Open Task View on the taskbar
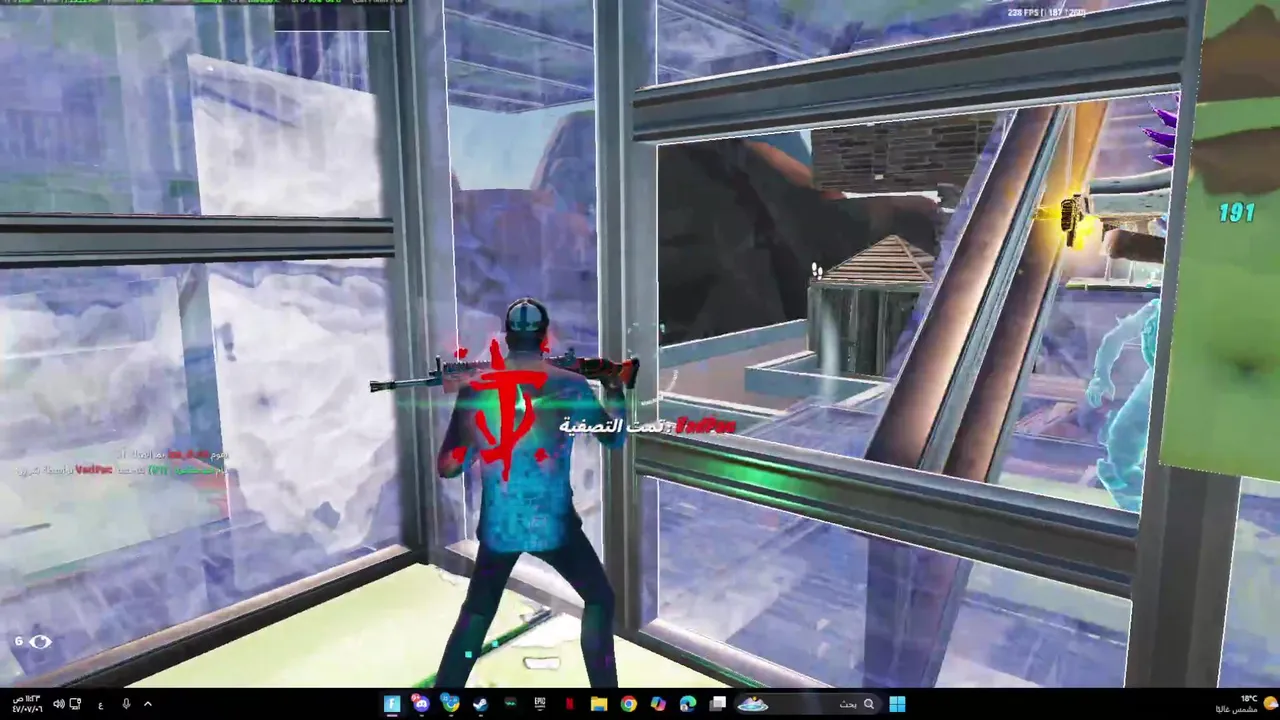1280x720 pixels. coord(717,704)
